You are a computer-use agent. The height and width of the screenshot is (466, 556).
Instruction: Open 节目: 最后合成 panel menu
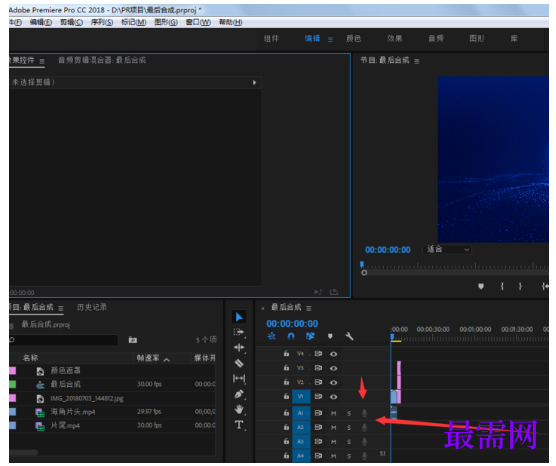tap(417, 61)
